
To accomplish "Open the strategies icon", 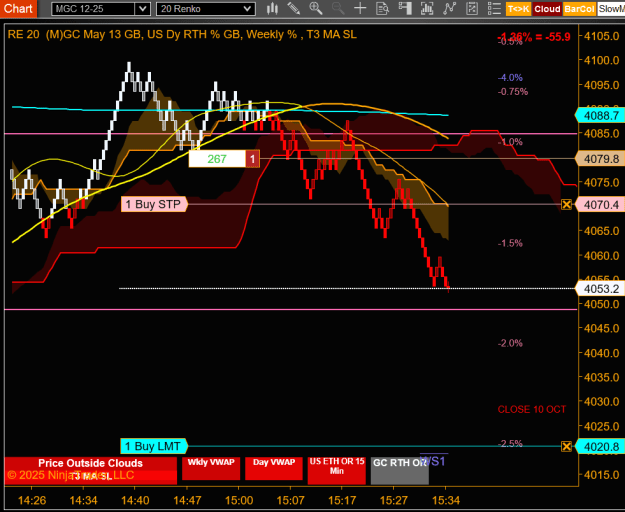I will point(472,8).
